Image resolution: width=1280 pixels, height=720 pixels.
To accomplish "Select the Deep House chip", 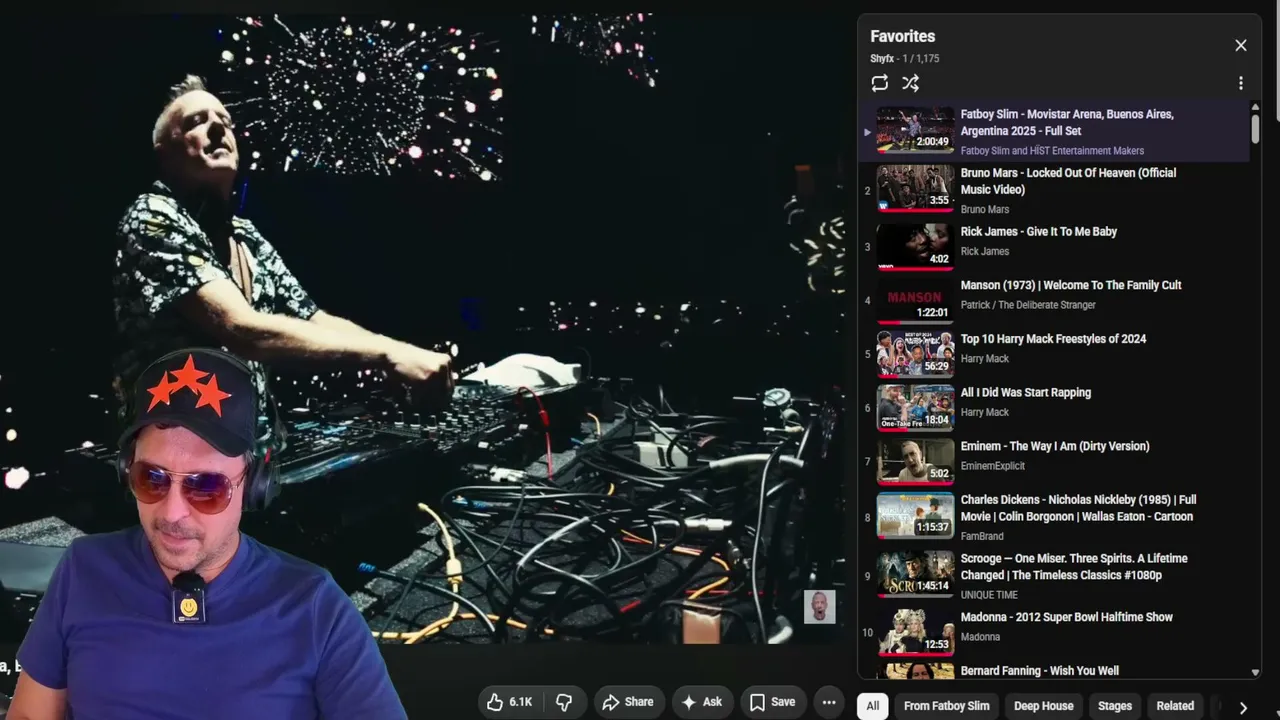I will click(x=1043, y=706).
